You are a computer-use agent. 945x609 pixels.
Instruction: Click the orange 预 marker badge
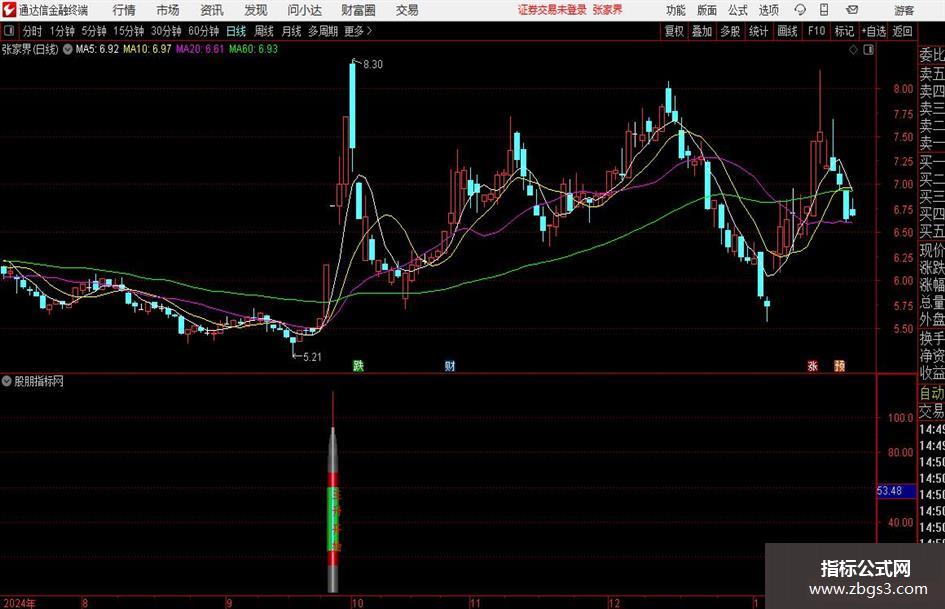840,365
